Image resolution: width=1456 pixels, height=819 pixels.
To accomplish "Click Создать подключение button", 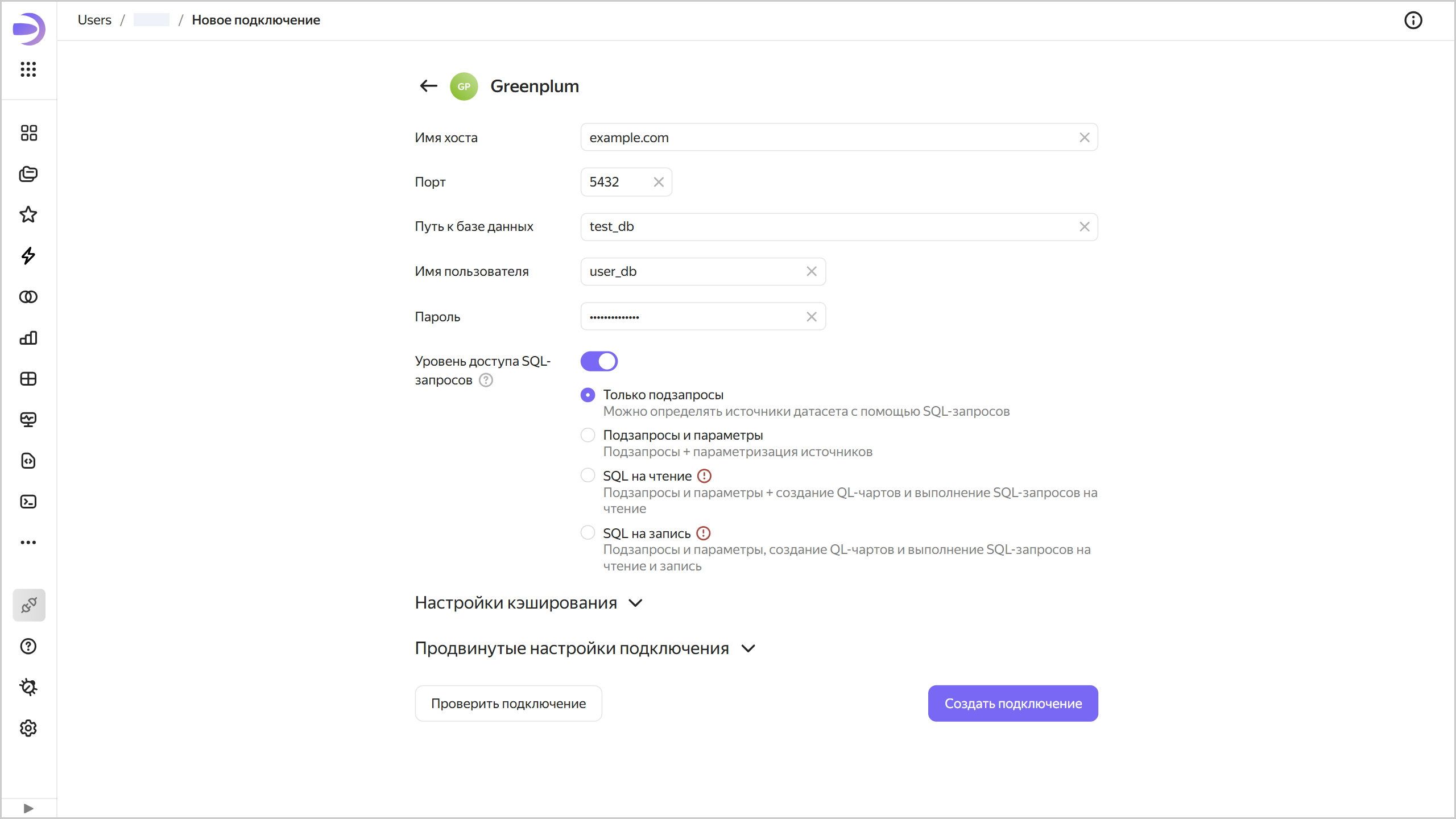I will 1013,704.
